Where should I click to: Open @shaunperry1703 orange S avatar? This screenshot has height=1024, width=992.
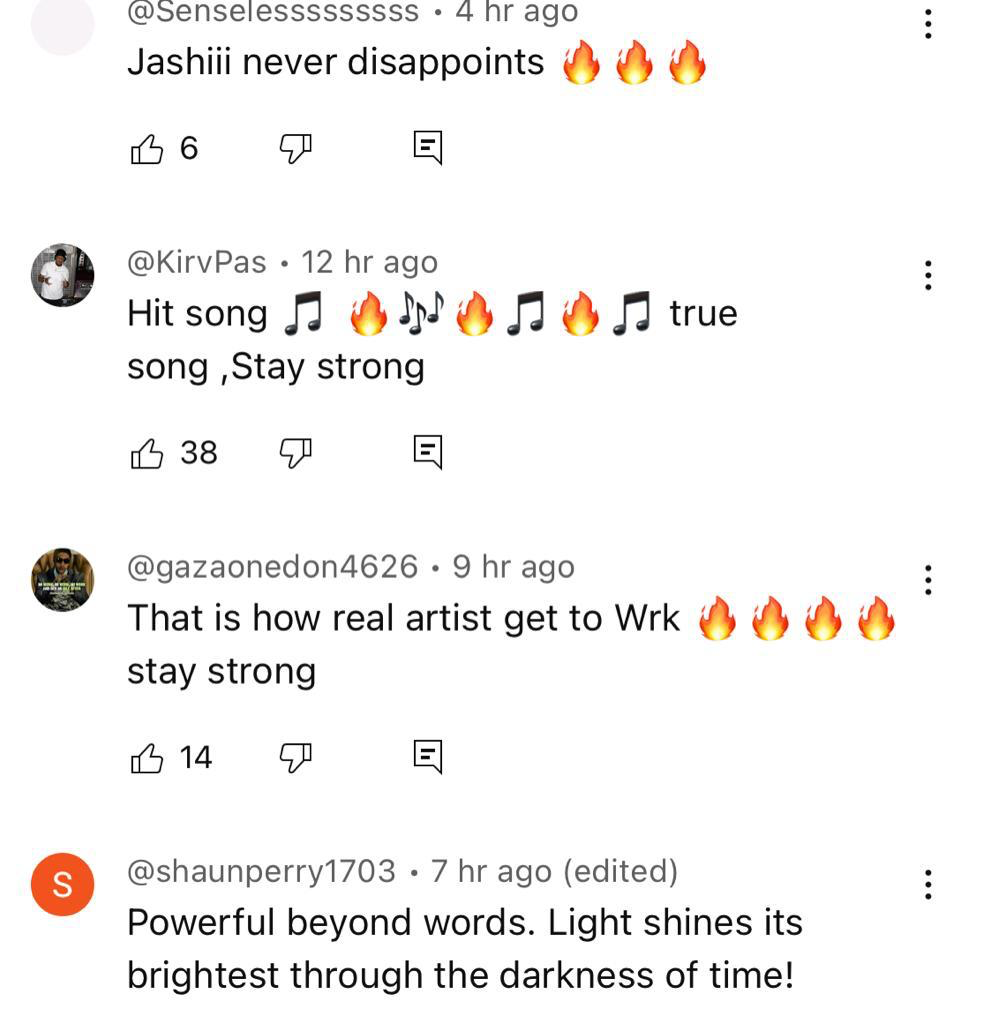pyautogui.click(x=63, y=884)
